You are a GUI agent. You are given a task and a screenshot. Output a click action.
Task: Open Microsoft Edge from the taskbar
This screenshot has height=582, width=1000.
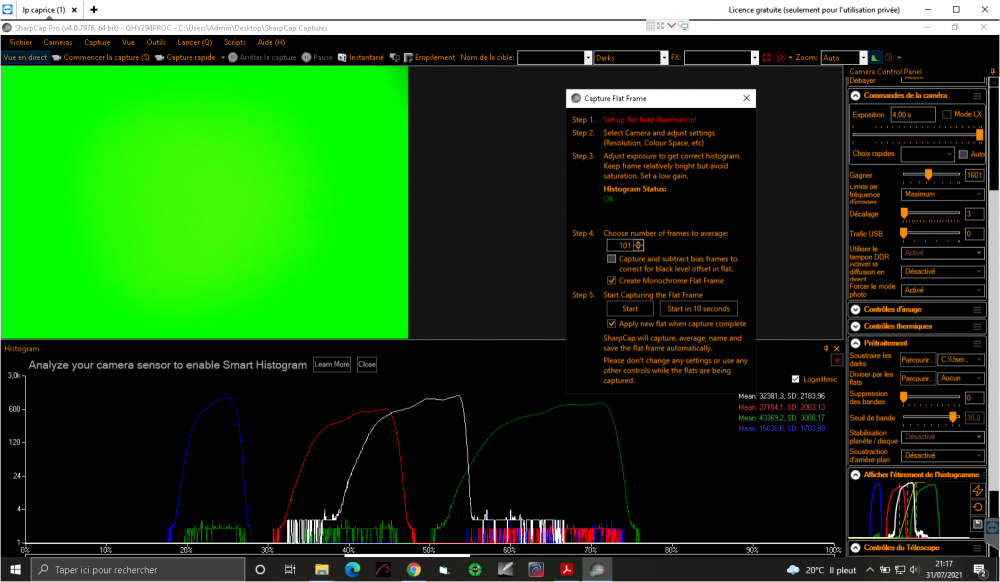point(352,570)
